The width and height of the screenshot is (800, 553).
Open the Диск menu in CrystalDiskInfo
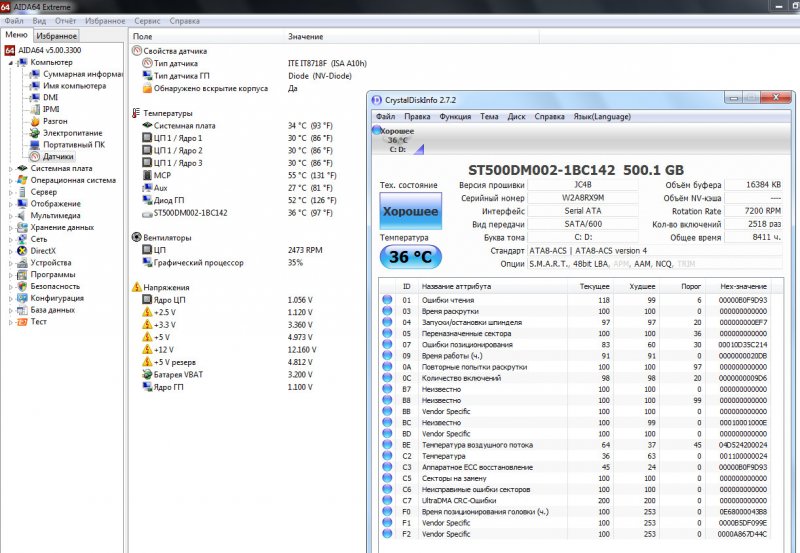[516, 116]
